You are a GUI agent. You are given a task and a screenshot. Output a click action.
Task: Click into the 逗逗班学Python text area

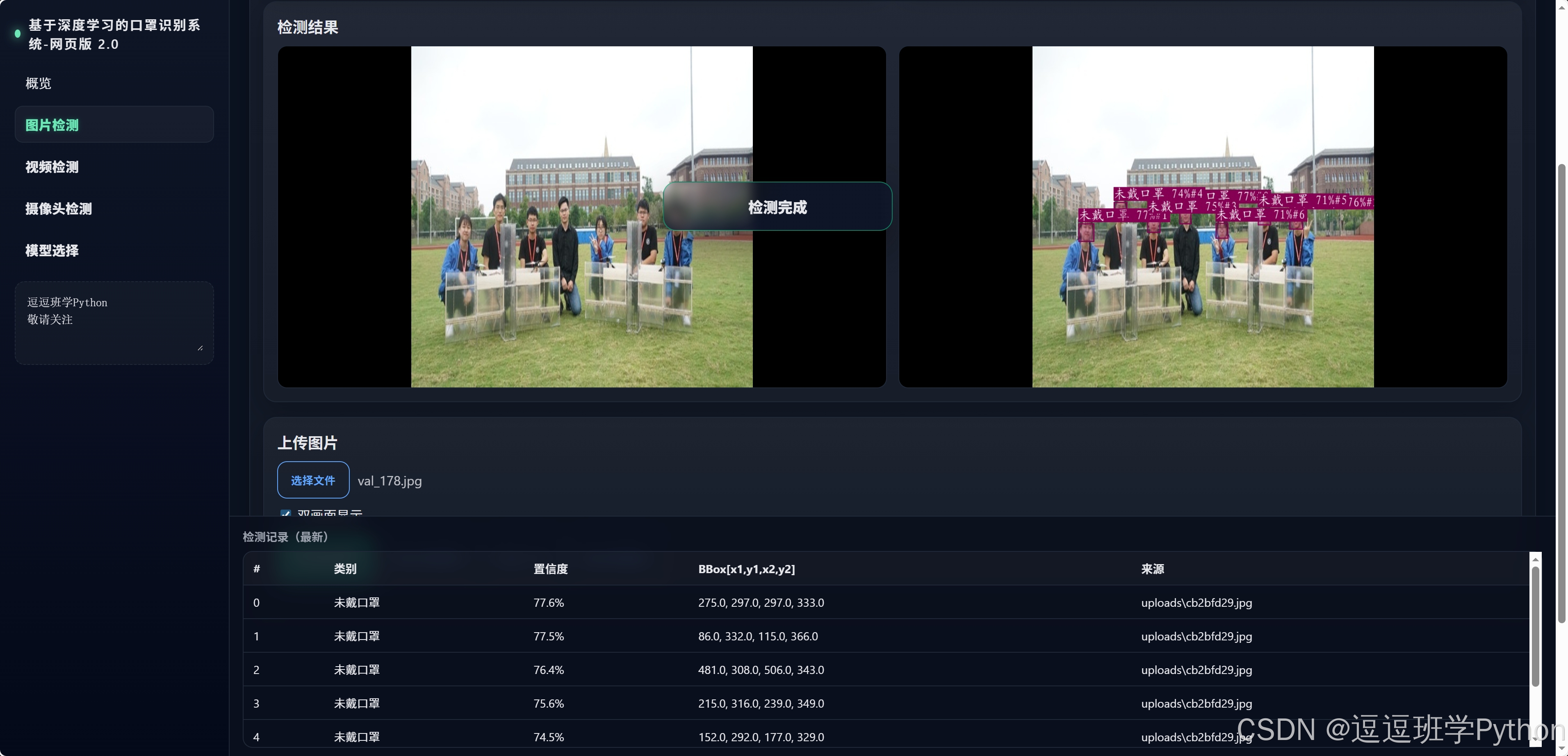pos(114,323)
